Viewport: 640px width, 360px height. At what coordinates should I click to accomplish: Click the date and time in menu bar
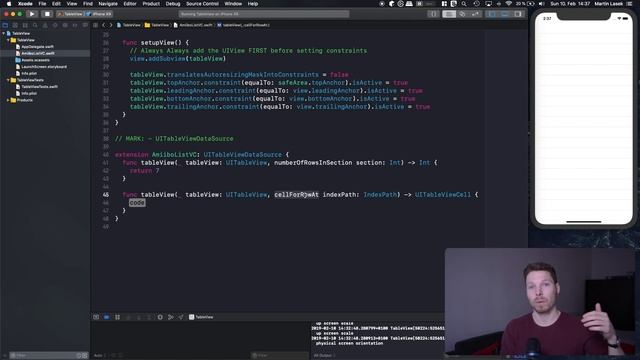[x=570, y=4]
